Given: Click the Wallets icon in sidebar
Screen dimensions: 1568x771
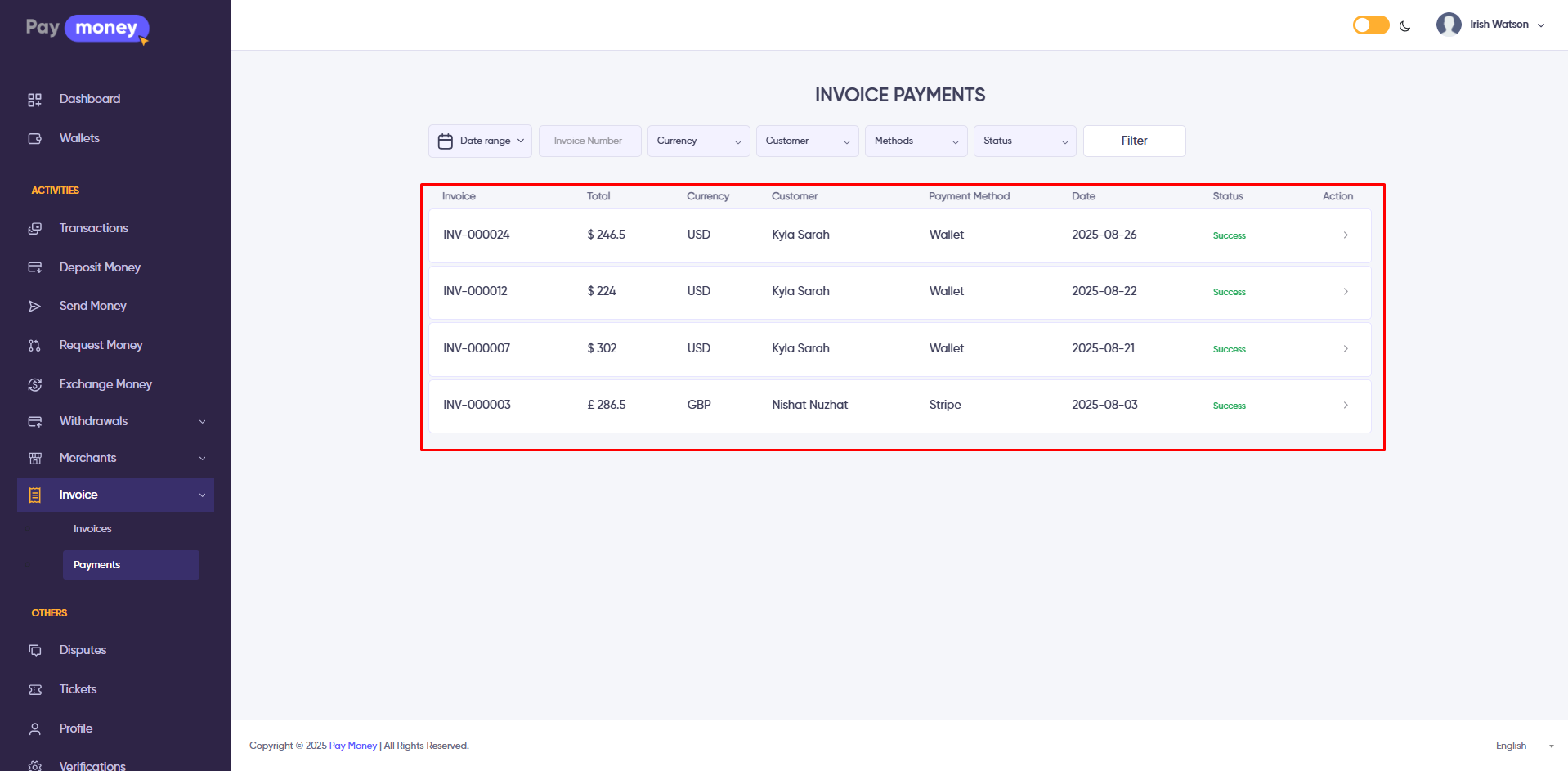Looking at the screenshot, I should (34, 139).
